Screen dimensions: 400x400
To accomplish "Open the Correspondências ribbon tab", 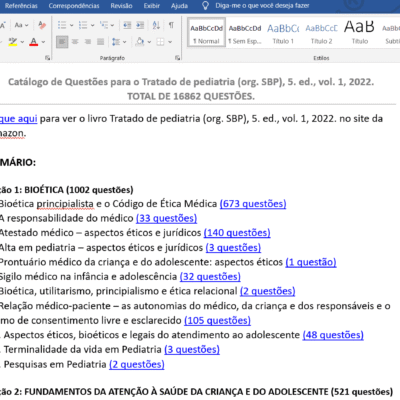I will pos(74,6).
